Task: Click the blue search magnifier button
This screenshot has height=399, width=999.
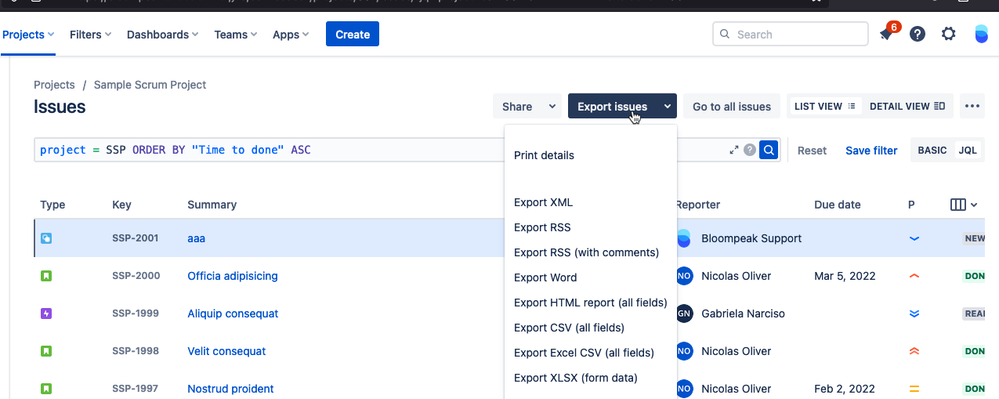Action: [768, 150]
